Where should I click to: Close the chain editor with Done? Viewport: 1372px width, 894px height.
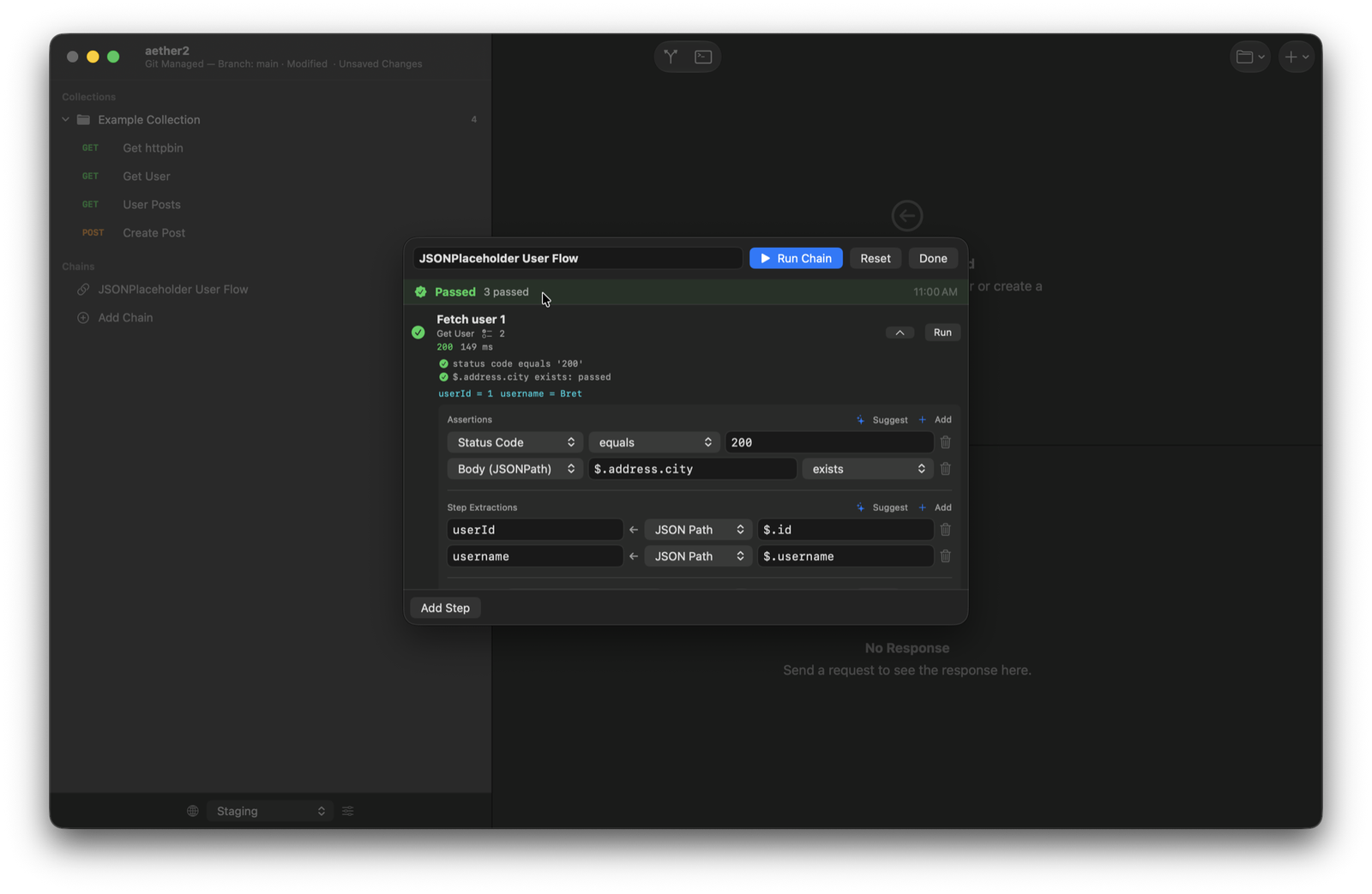click(x=933, y=258)
